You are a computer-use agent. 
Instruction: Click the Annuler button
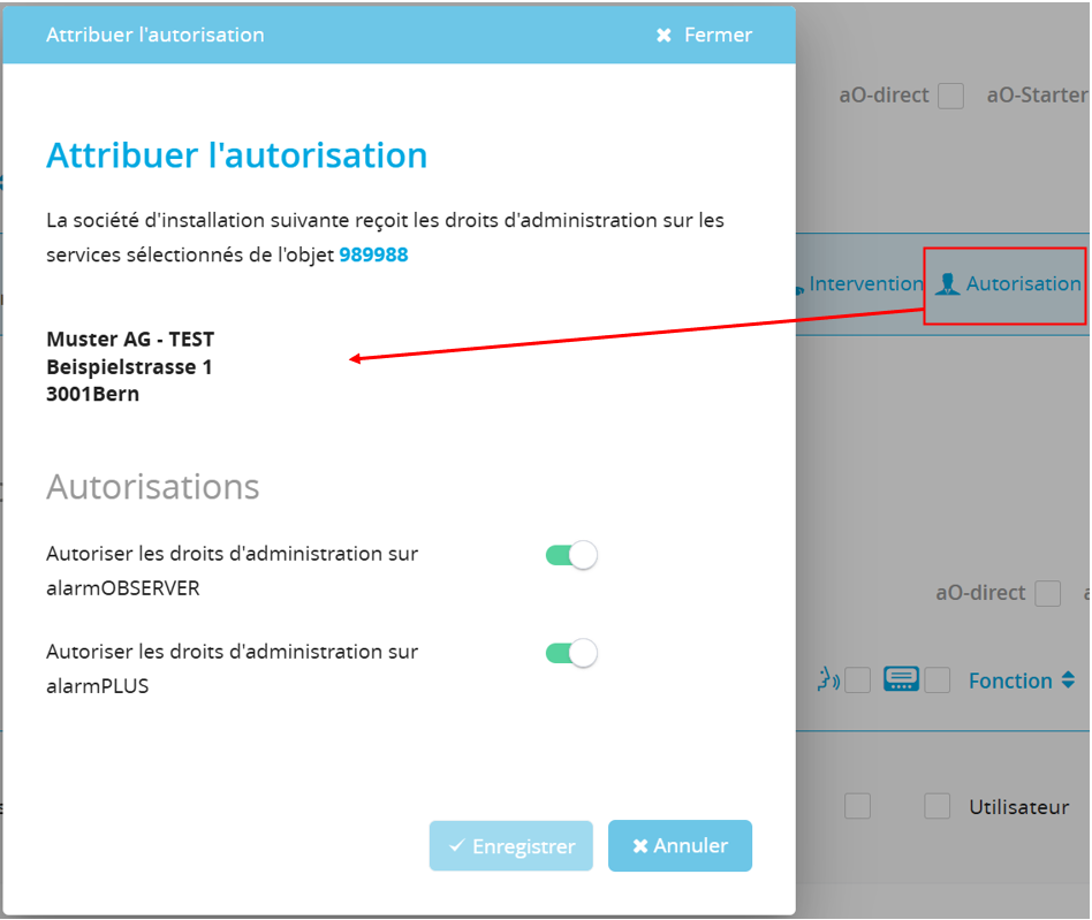coord(680,845)
